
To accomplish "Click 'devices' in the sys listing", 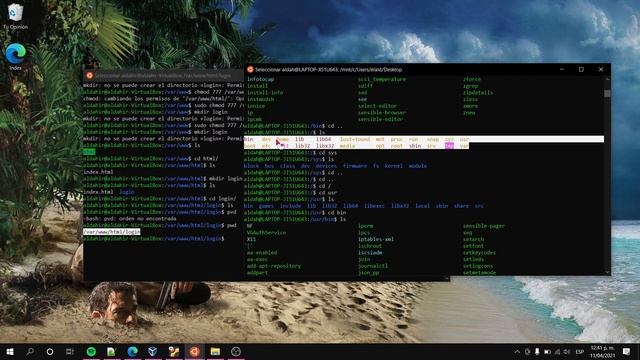I will click(326, 166).
